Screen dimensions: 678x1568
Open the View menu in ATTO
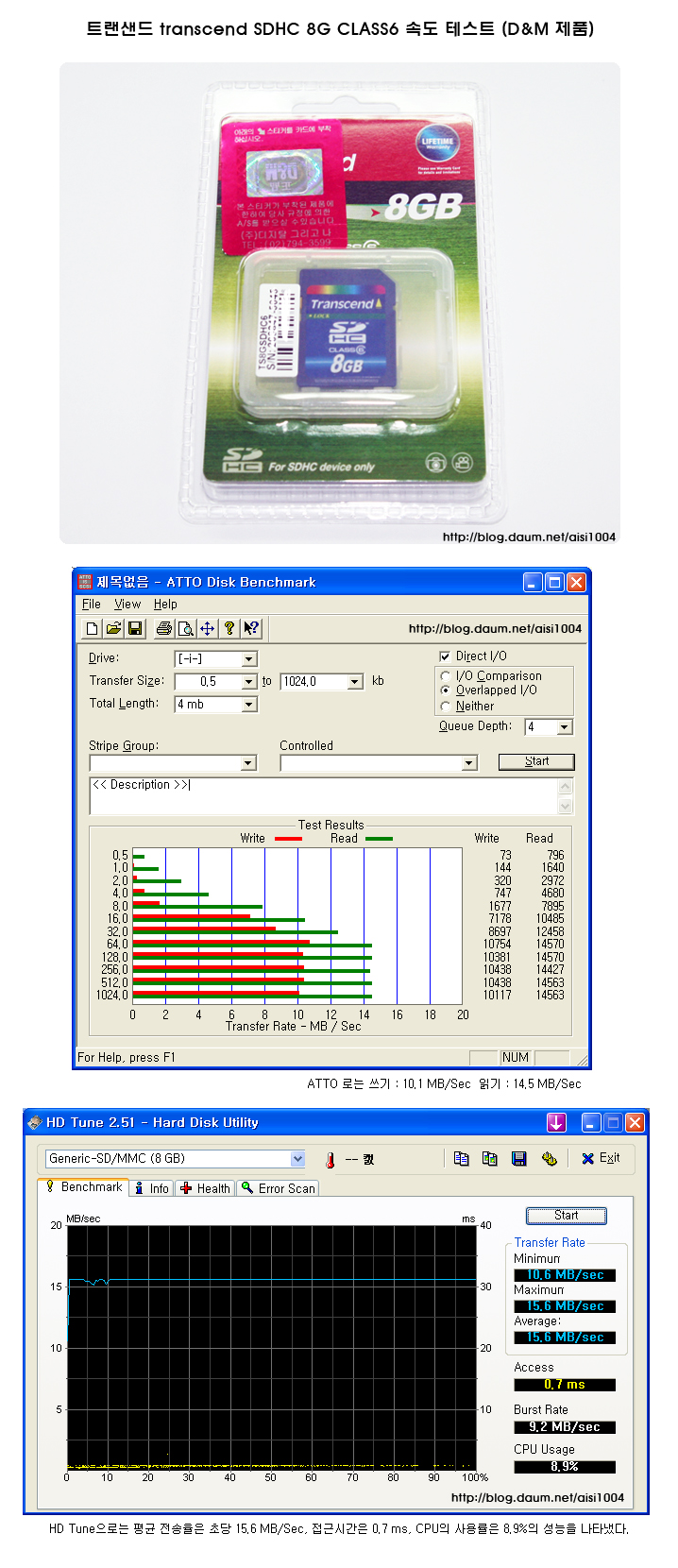coord(127,605)
